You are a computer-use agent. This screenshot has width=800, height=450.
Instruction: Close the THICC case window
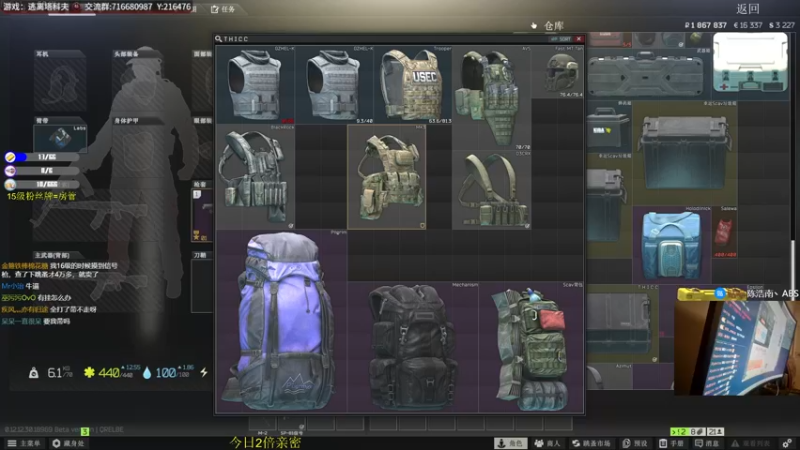579,39
